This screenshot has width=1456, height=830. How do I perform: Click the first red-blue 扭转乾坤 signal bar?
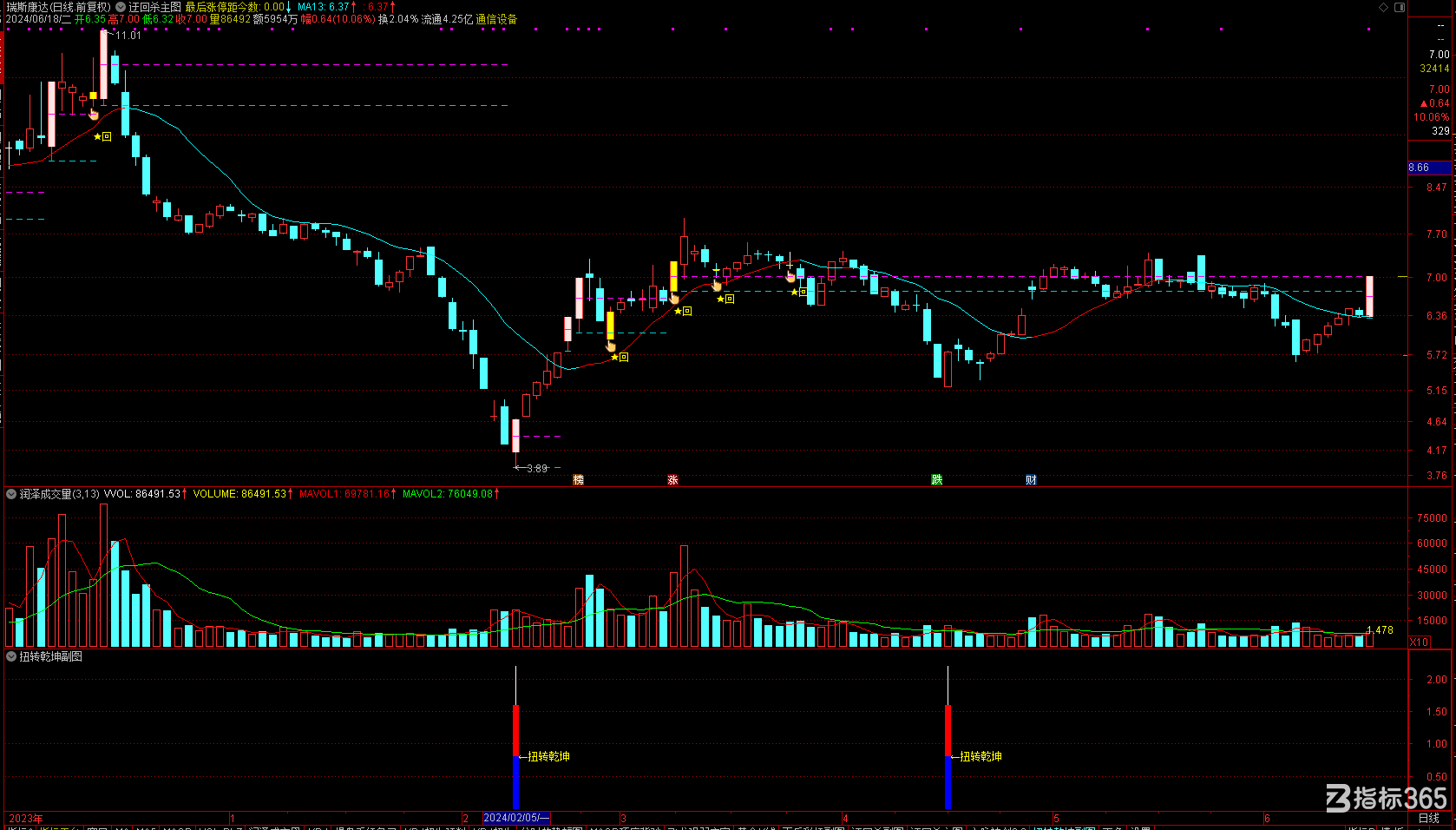(x=516, y=757)
